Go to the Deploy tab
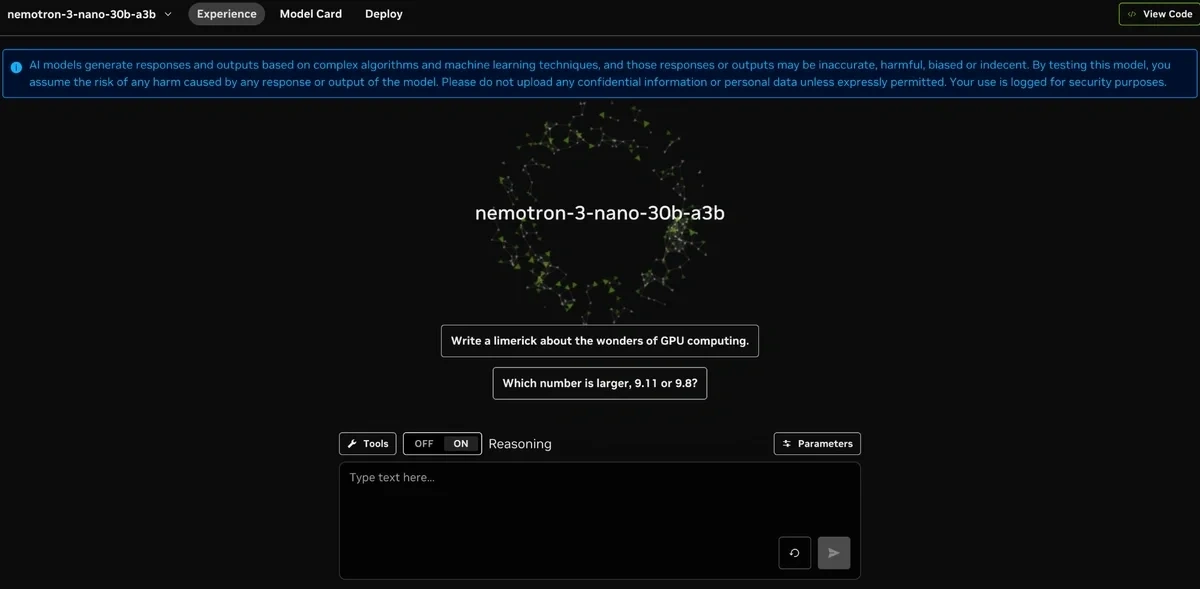 click(384, 14)
